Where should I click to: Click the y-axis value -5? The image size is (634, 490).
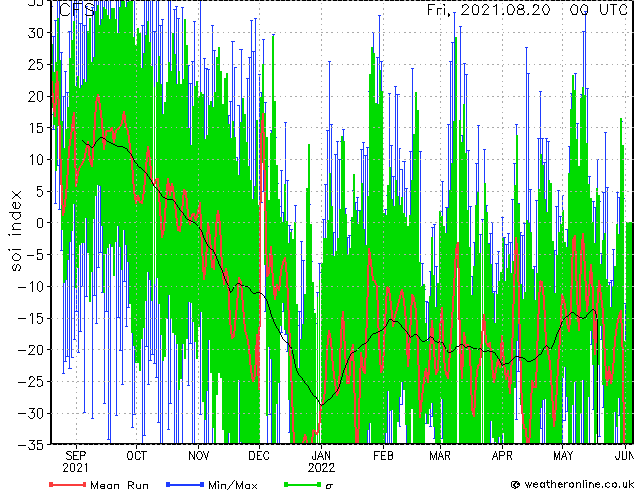(35, 255)
